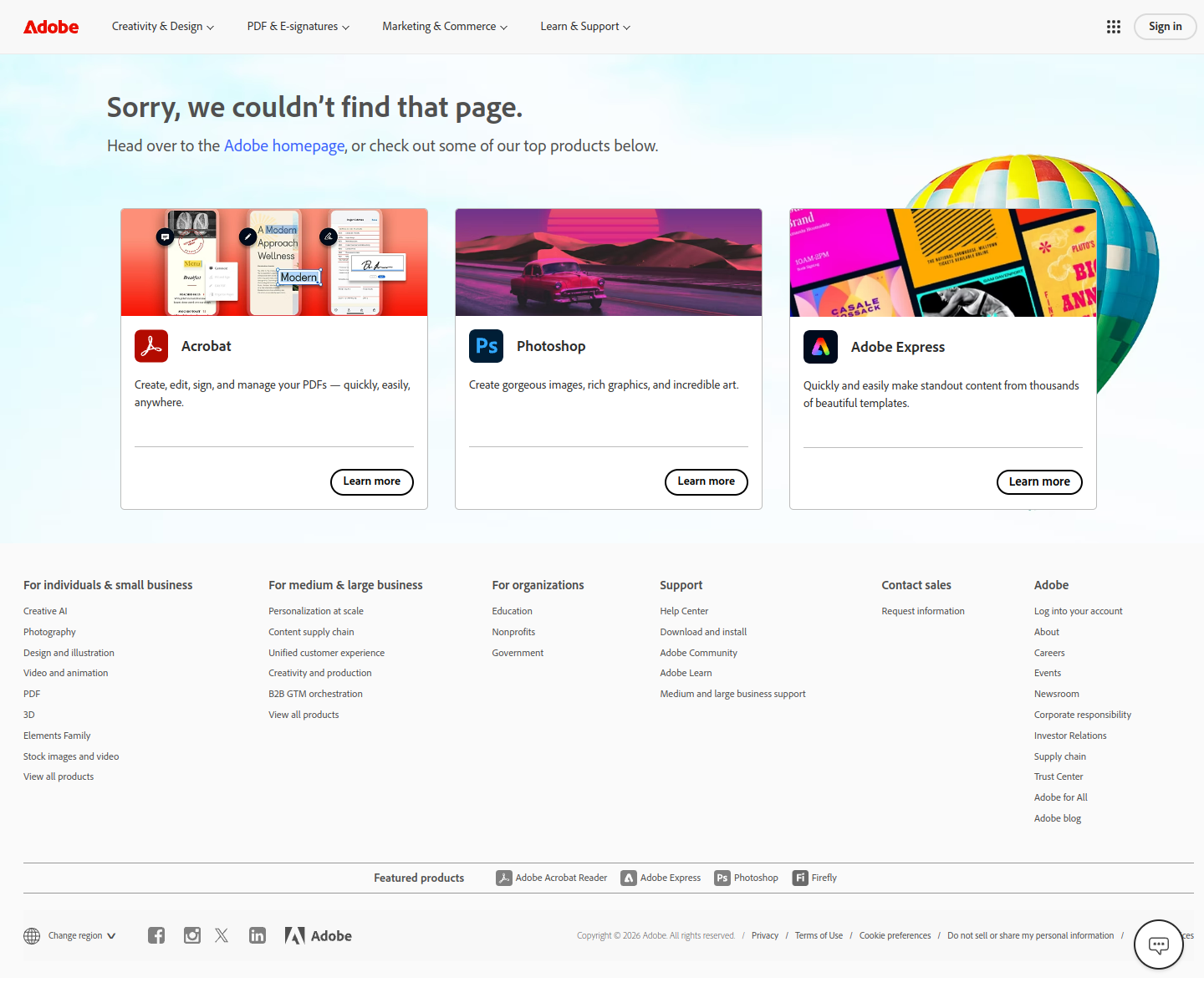The image size is (1204, 1003).
Task: Click the Photoshop Ps product icon
Action: pos(486,346)
